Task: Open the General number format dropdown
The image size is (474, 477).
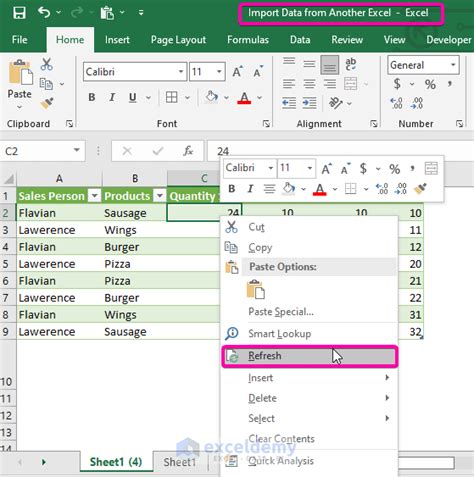Action: tap(453, 65)
